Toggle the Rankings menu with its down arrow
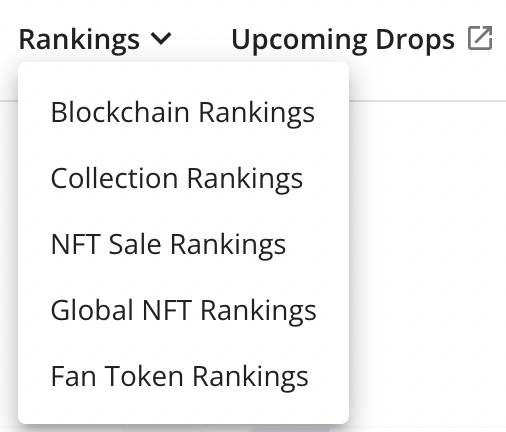Screen dimensions: 506x432 (161, 39)
